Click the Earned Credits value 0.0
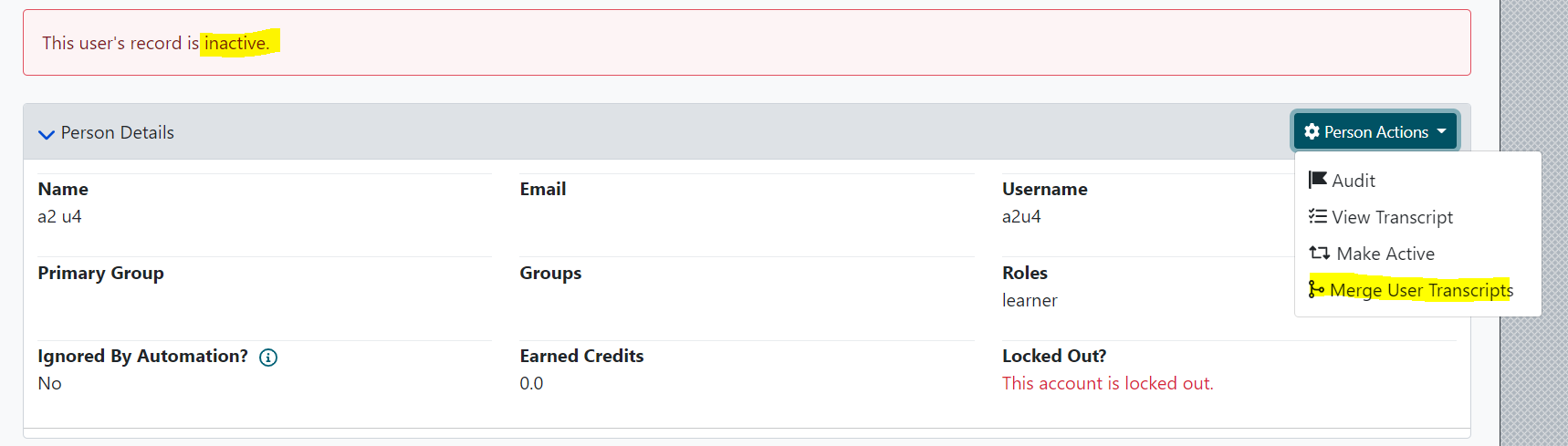This screenshot has height=446, width=1568. pyautogui.click(x=531, y=383)
